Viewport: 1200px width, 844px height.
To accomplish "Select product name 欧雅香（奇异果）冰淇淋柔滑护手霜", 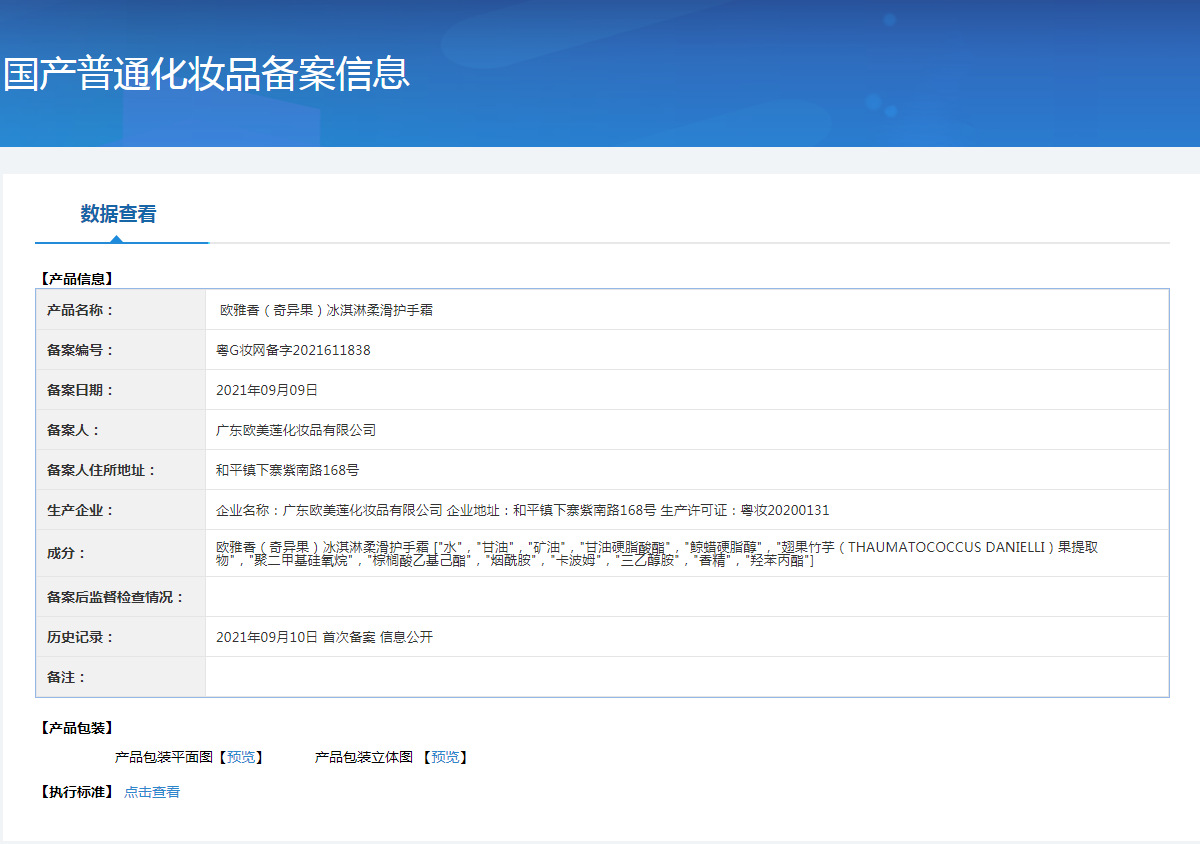I will point(326,310).
